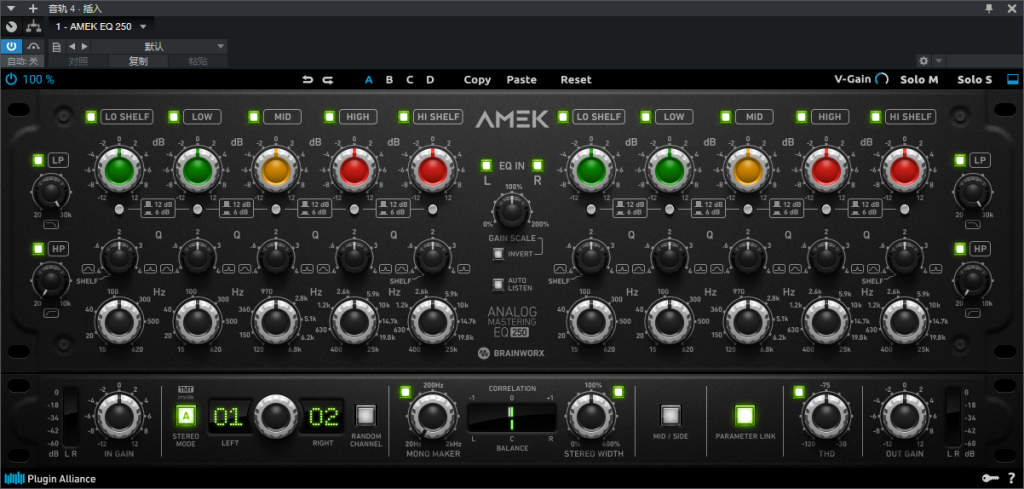Screen dimensions: 1024x489
Task: Click the LEFT channel 01 display
Action: (229, 417)
